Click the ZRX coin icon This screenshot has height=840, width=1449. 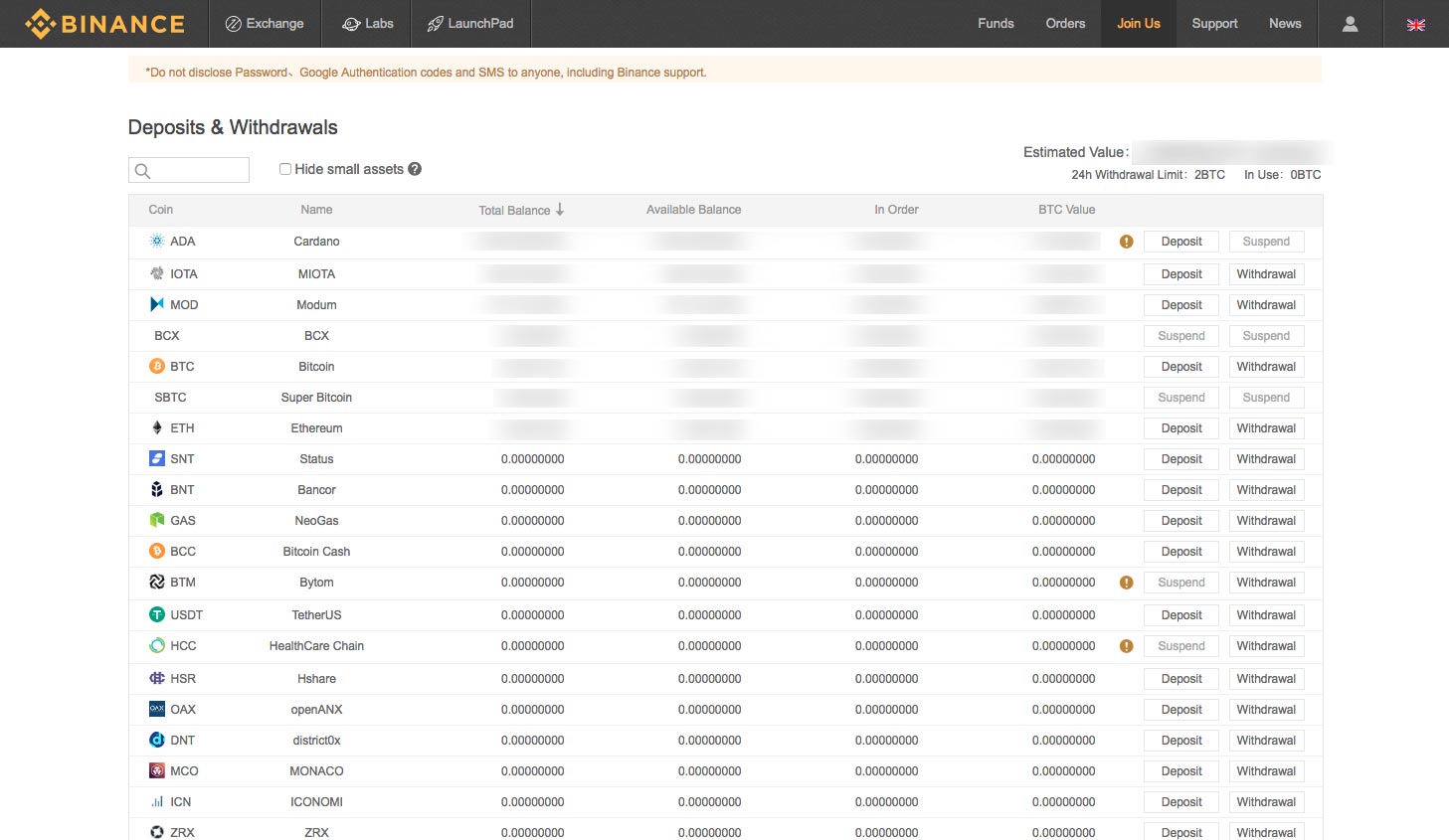tap(156, 832)
